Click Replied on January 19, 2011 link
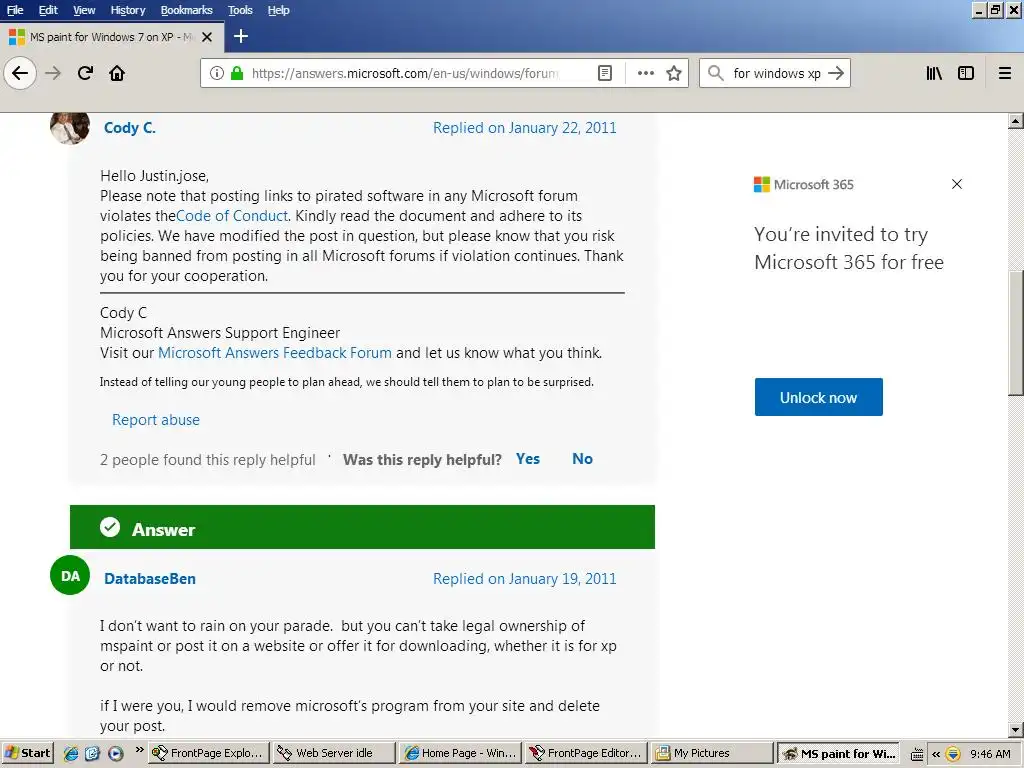The image size is (1024, 768). (524, 579)
